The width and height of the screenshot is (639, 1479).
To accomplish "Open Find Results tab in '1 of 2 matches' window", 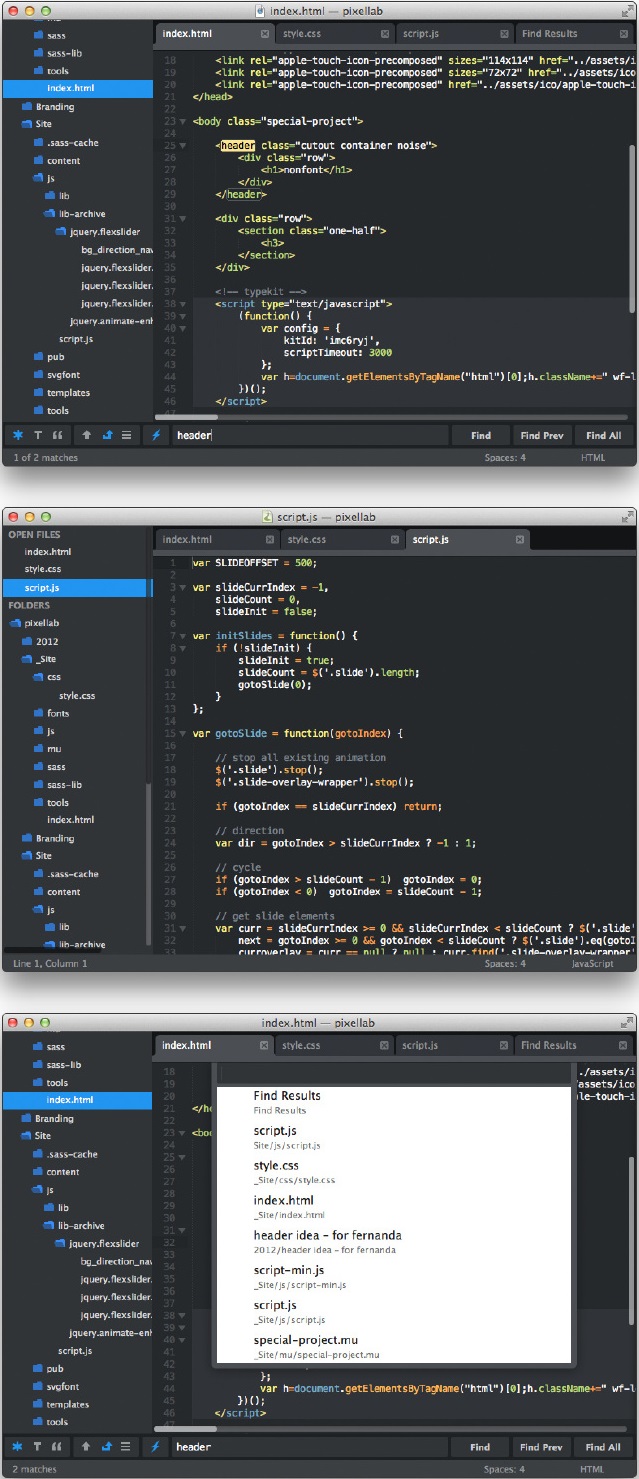I will (x=549, y=34).
